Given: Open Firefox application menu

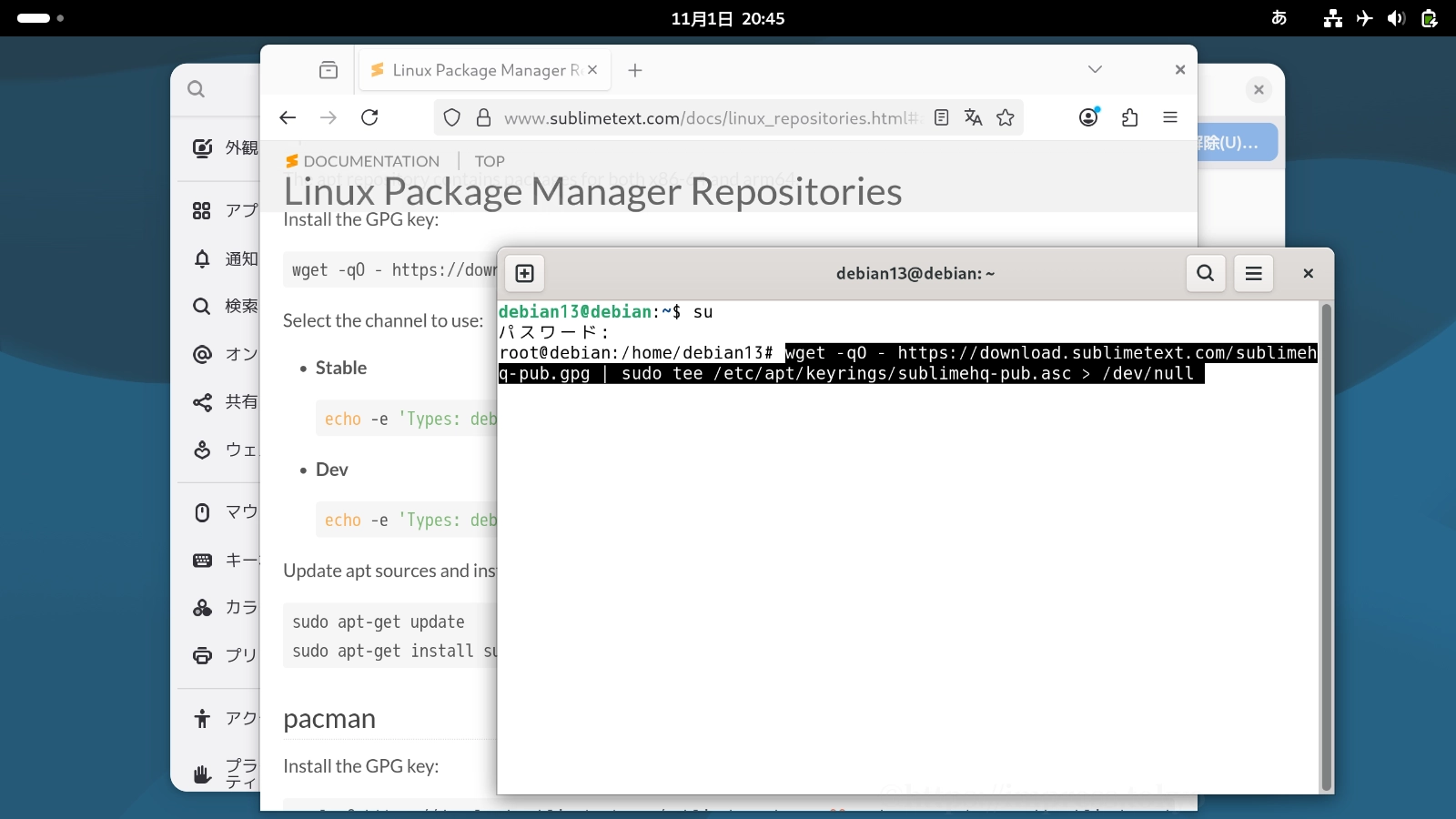Looking at the screenshot, I should click(x=1170, y=117).
